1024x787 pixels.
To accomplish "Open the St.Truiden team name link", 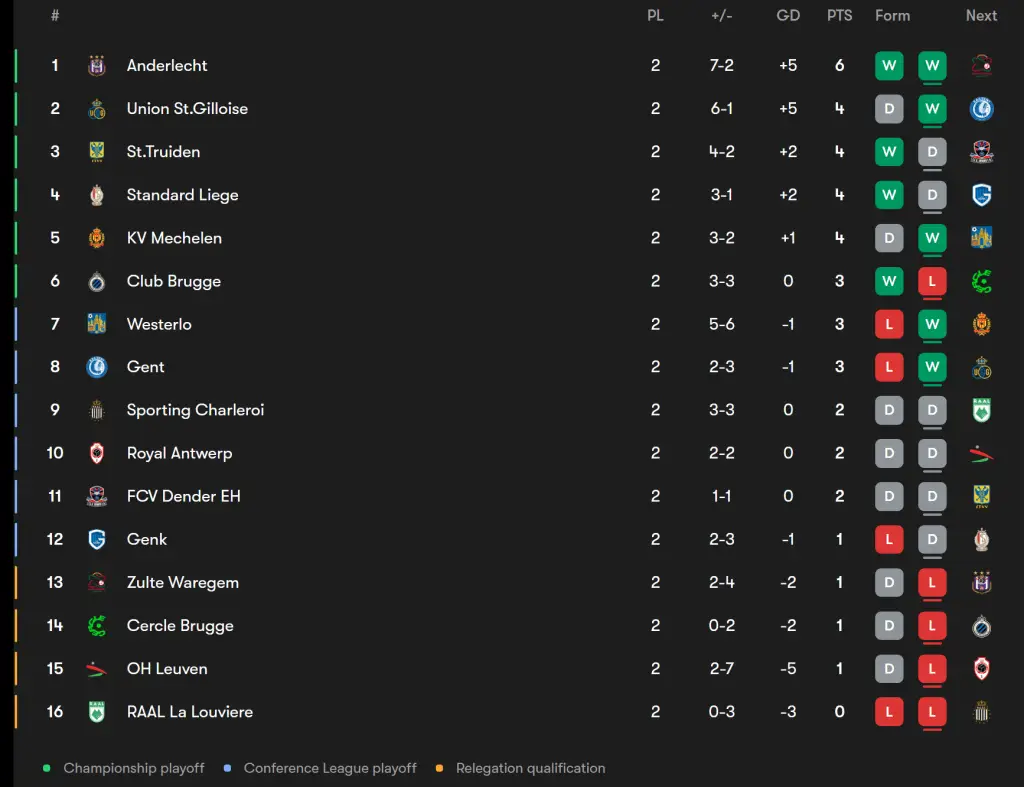I will tap(163, 152).
